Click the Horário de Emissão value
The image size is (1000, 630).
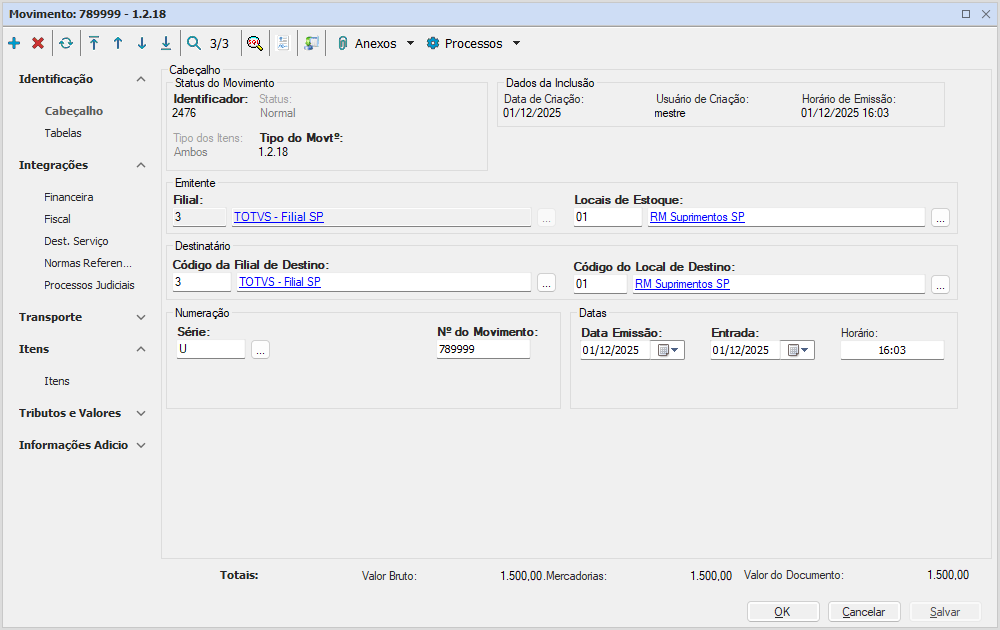tap(845, 113)
